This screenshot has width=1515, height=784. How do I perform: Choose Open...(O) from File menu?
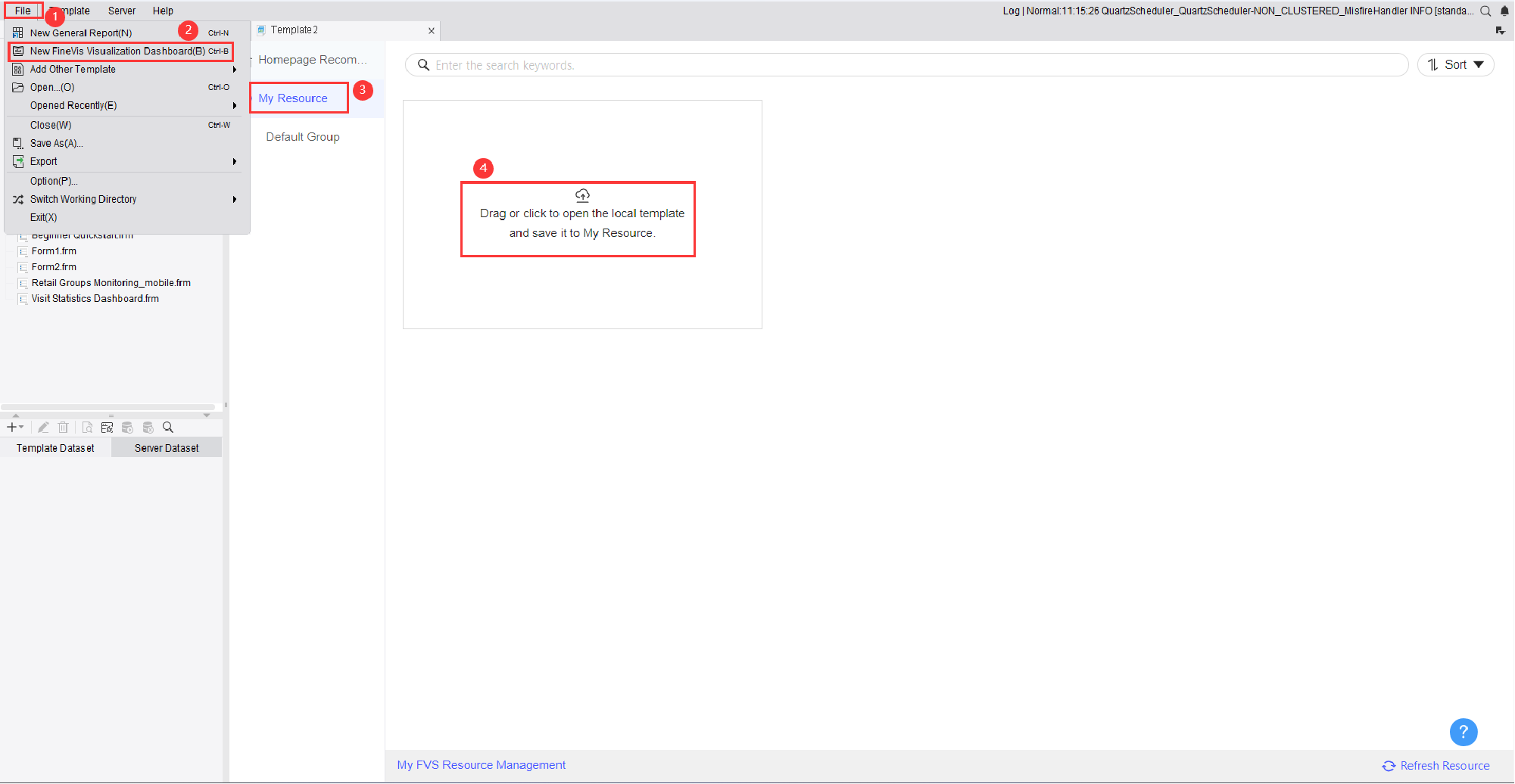click(x=126, y=87)
